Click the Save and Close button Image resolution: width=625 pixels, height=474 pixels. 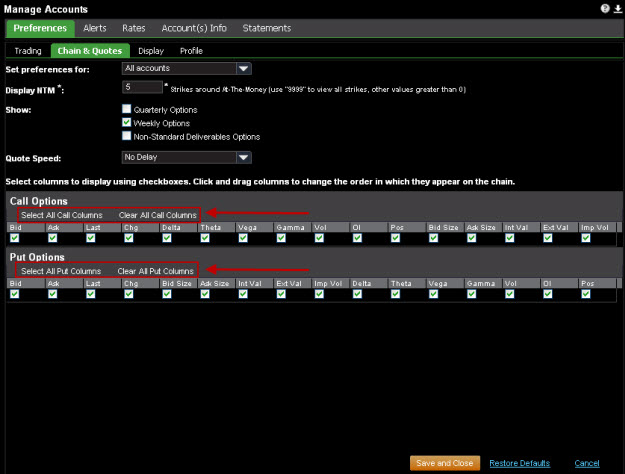[x=445, y=463]
